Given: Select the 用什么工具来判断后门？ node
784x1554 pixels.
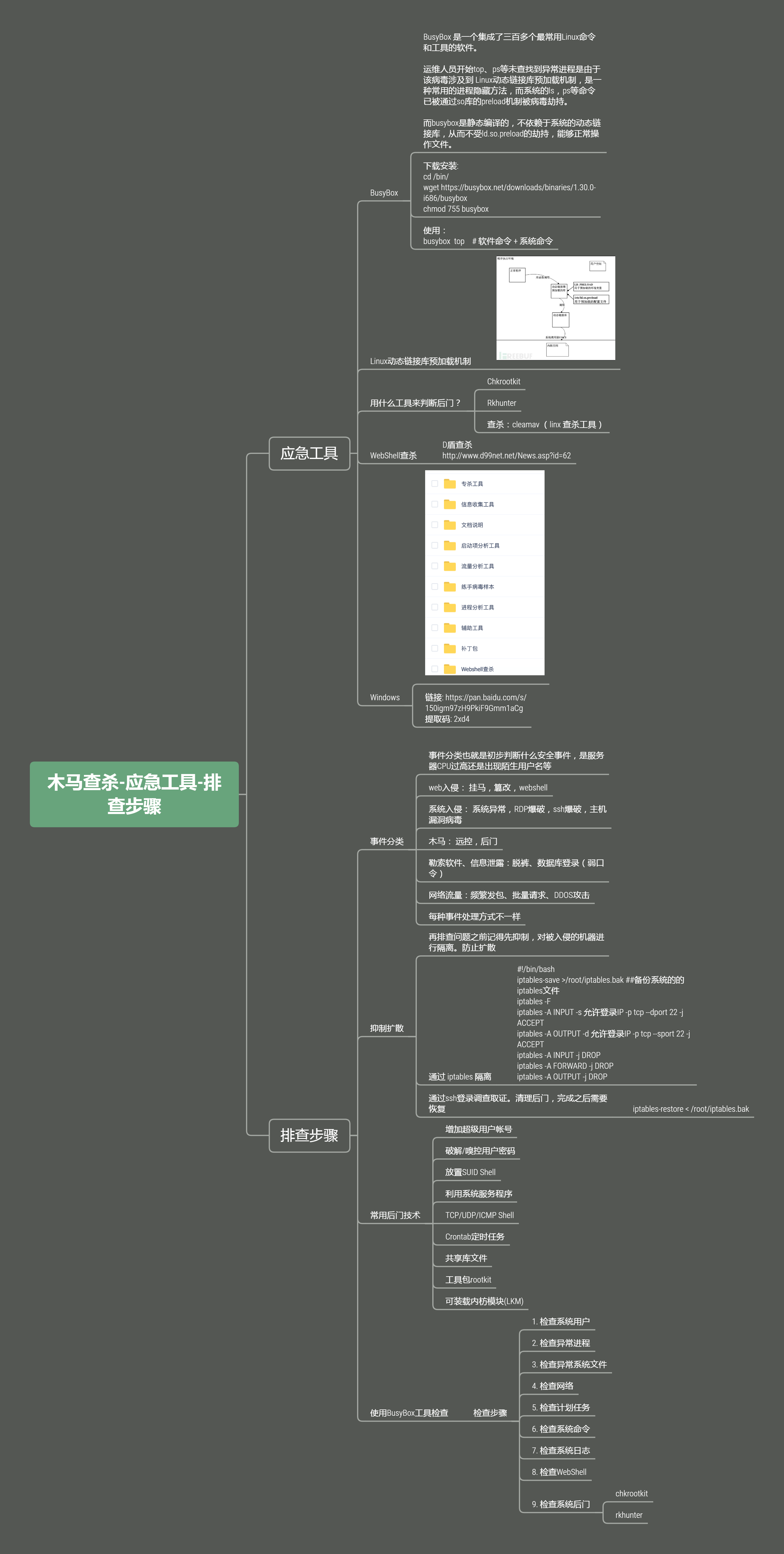Looking at the screenshot, I should [x=415, y=403].
